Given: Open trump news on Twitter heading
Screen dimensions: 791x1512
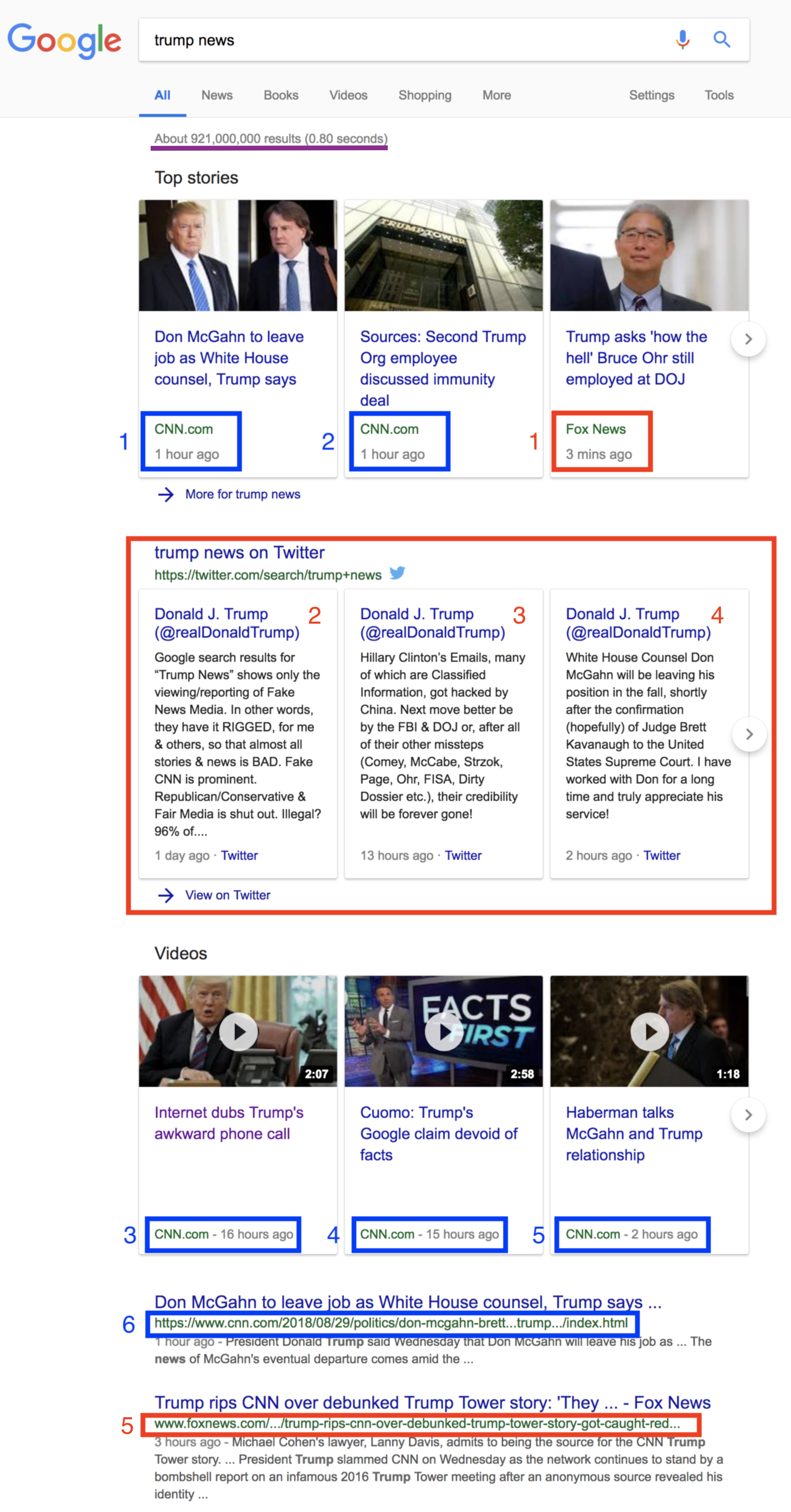Looking at the screenshot, I should [x=240, y=552].
